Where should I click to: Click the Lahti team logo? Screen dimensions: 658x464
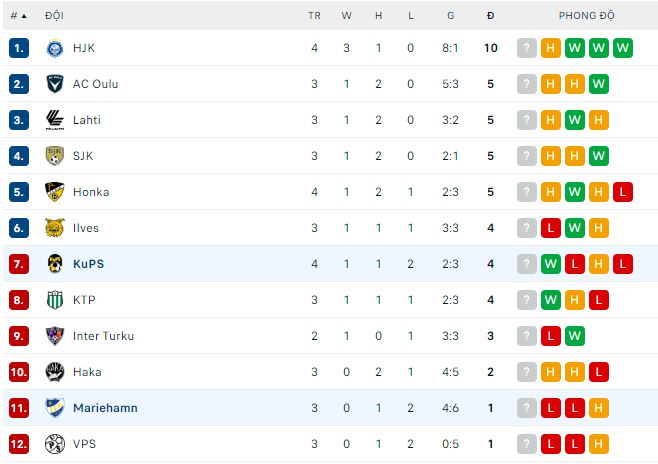(x=55, y=120)
